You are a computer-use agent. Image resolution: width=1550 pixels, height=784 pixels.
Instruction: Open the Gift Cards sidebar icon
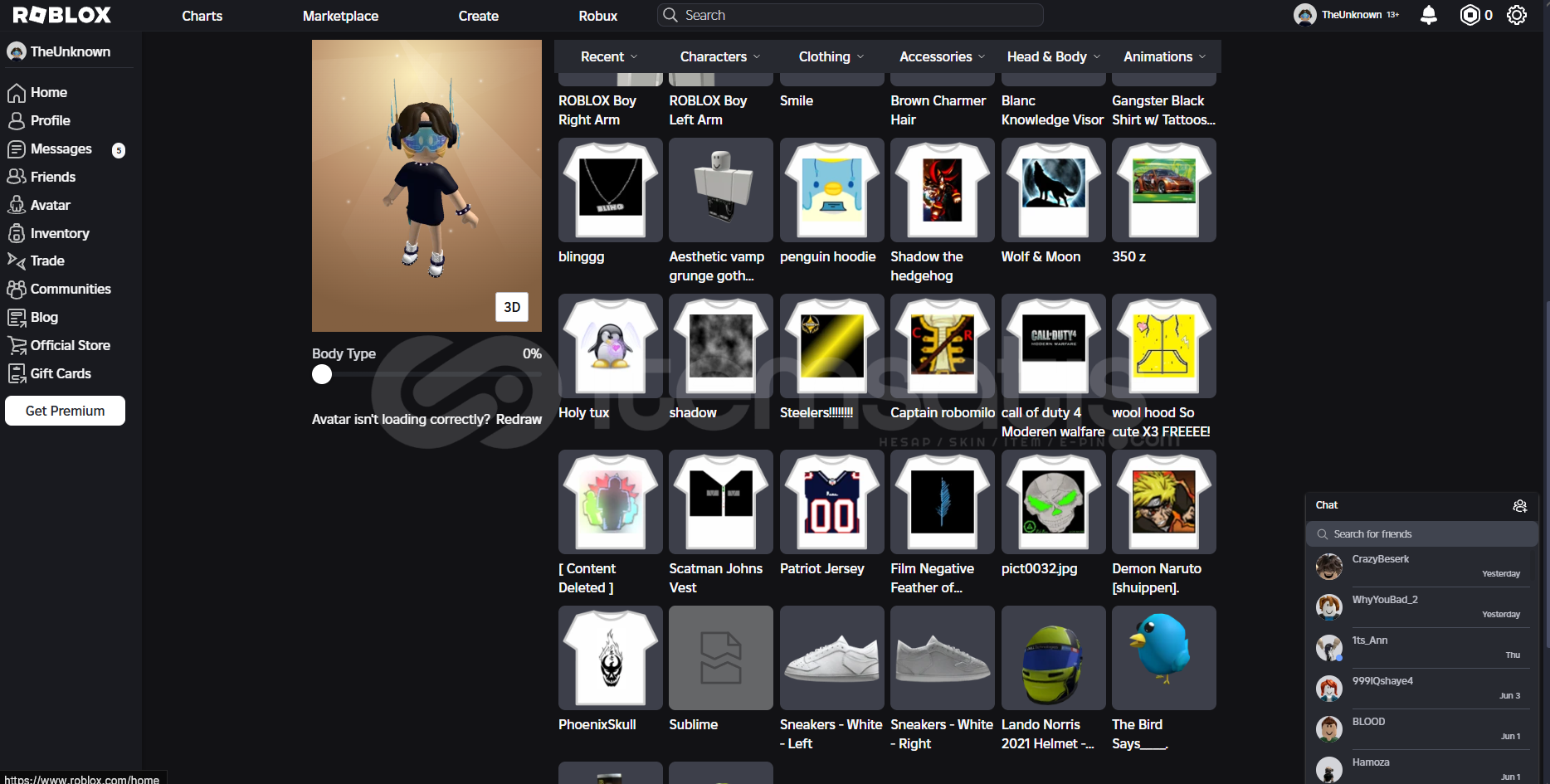pos(17,373)
